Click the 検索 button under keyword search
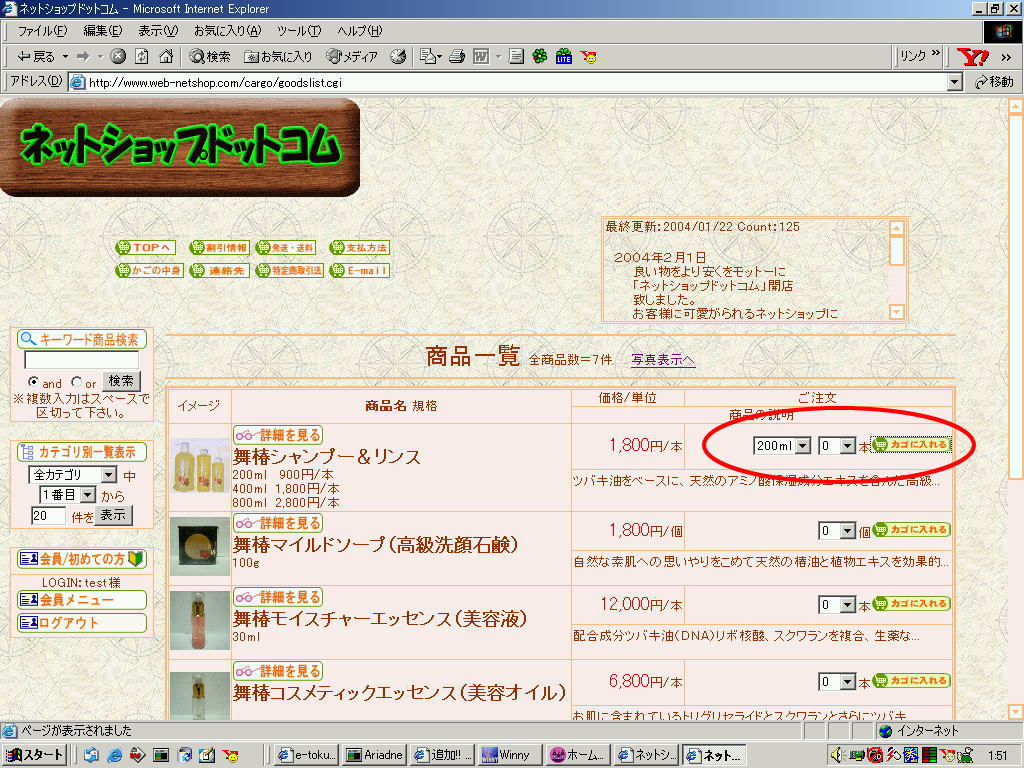The height and width of the screenshot is (768, 1024). 121,381
